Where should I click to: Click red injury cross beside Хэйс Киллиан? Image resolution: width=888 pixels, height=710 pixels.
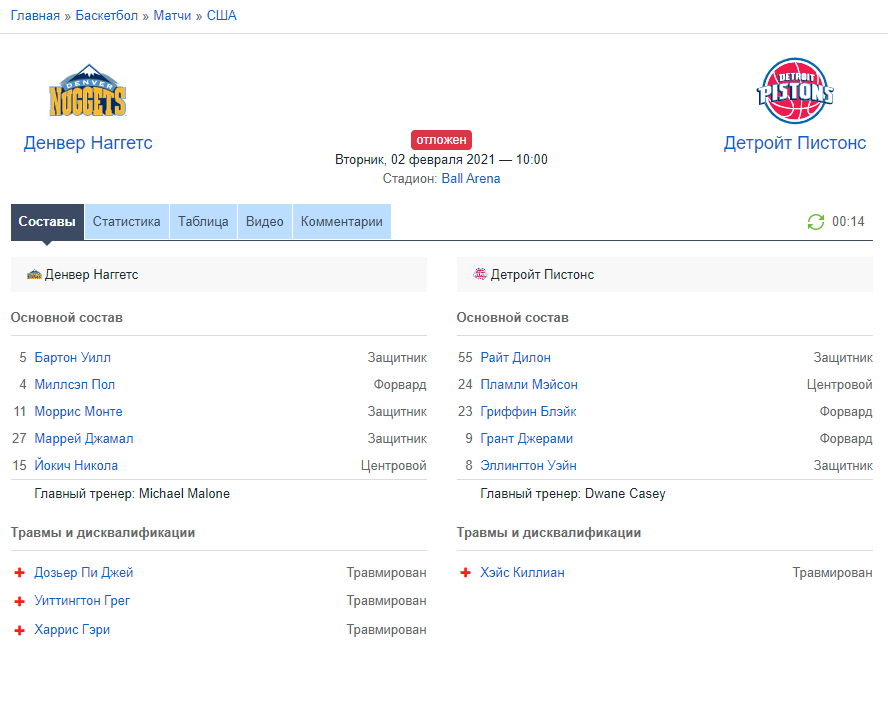click(465, 573)
